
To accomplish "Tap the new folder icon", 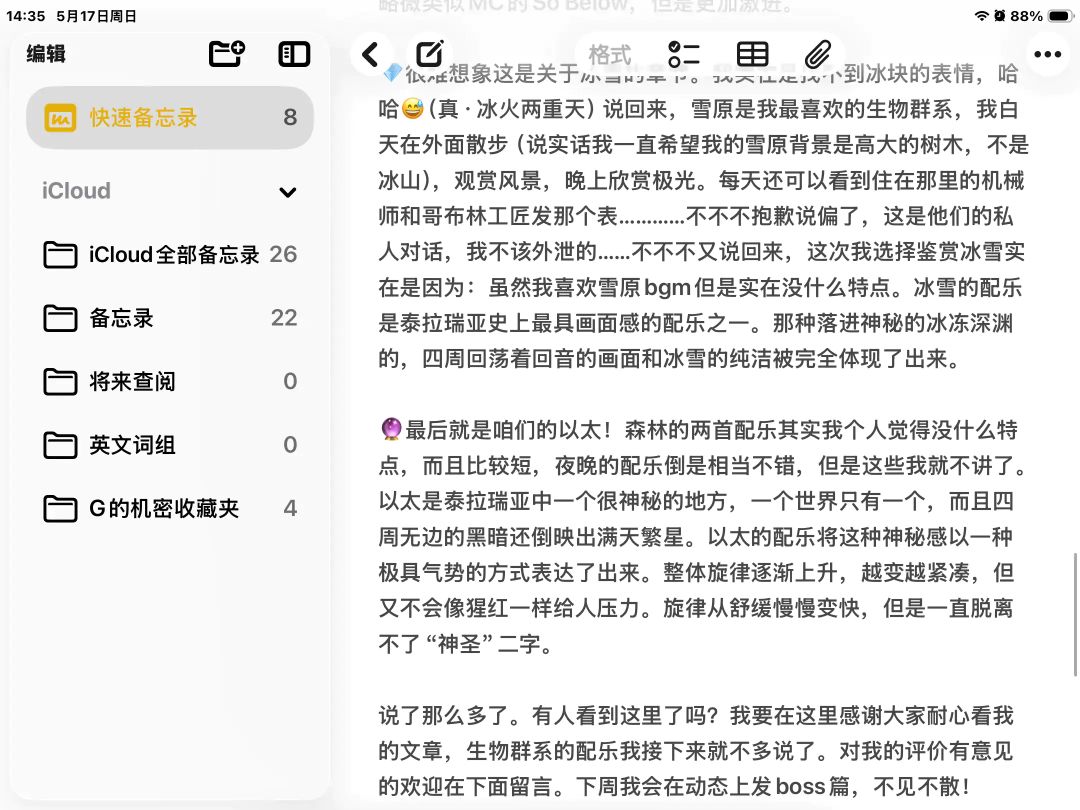I will coord(227,54).
